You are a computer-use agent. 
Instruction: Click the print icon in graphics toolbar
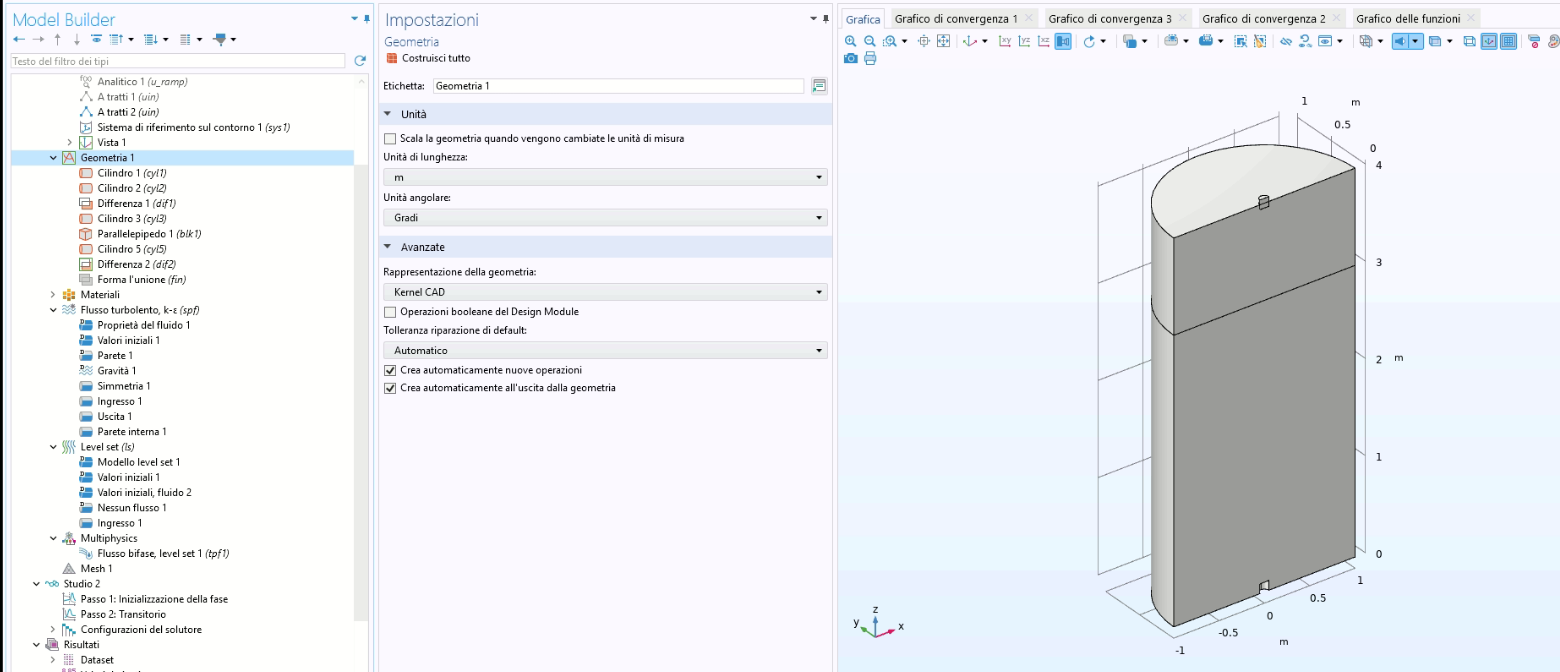870,59
